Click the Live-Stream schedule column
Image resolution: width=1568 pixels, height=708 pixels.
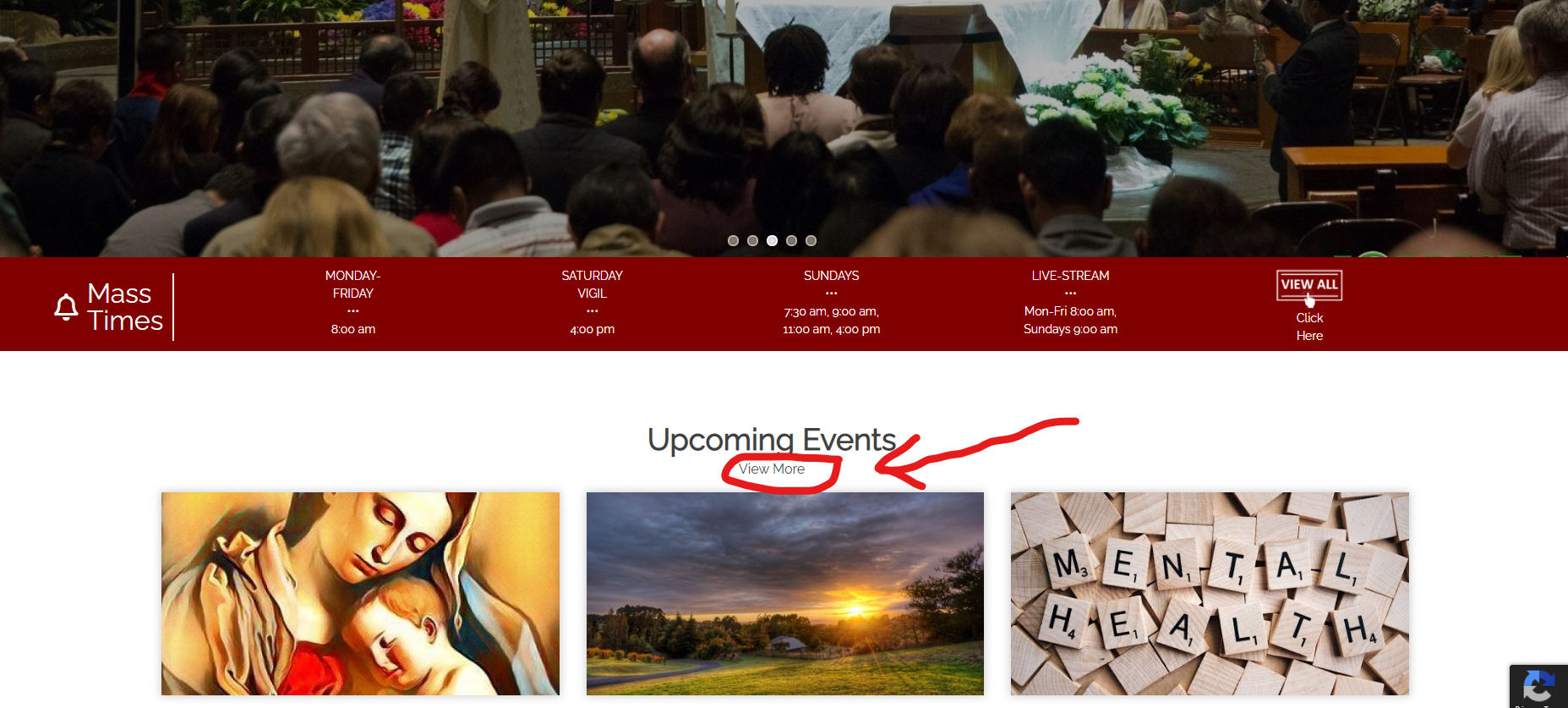coord(1070,302)
